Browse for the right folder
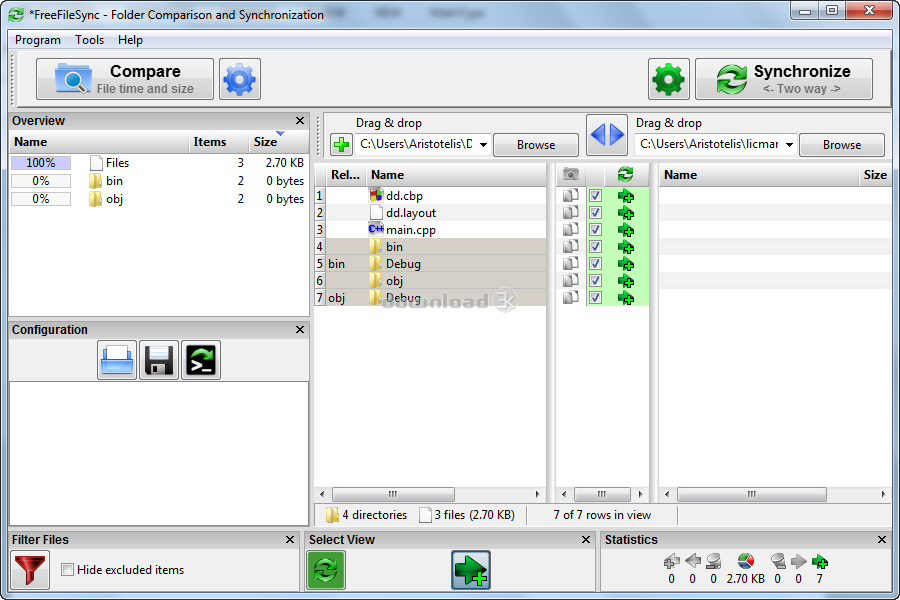Viewport: 900px width, 600px height. (x=841, y=145)
